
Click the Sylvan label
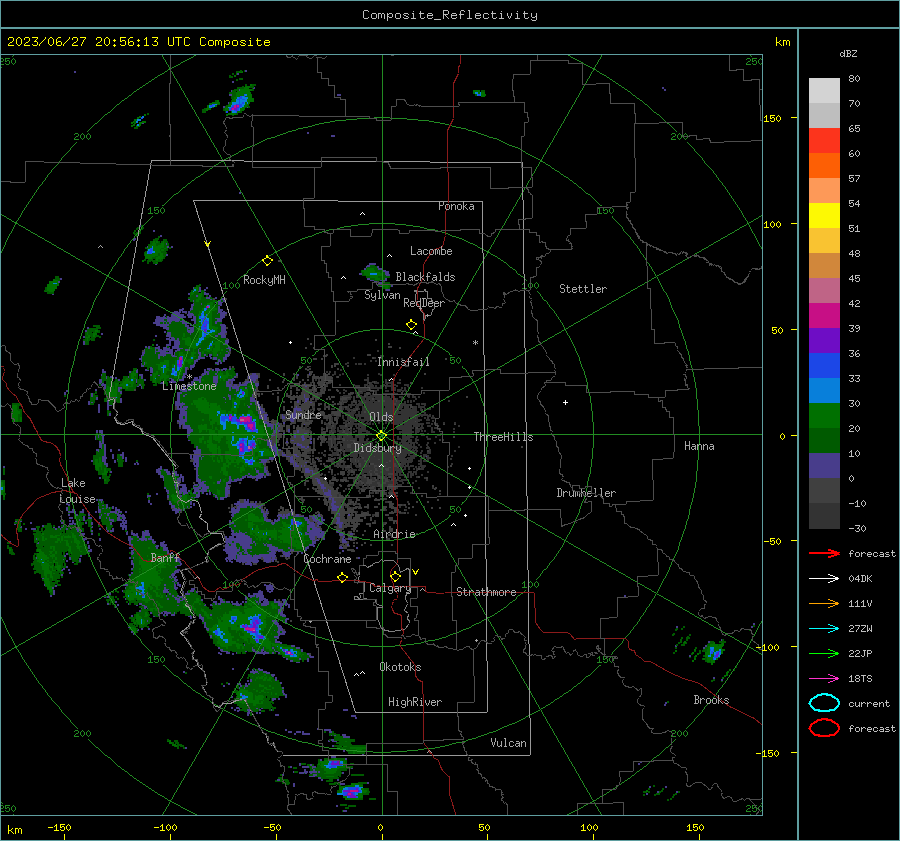pyautogui.click(x=382, y=295)
